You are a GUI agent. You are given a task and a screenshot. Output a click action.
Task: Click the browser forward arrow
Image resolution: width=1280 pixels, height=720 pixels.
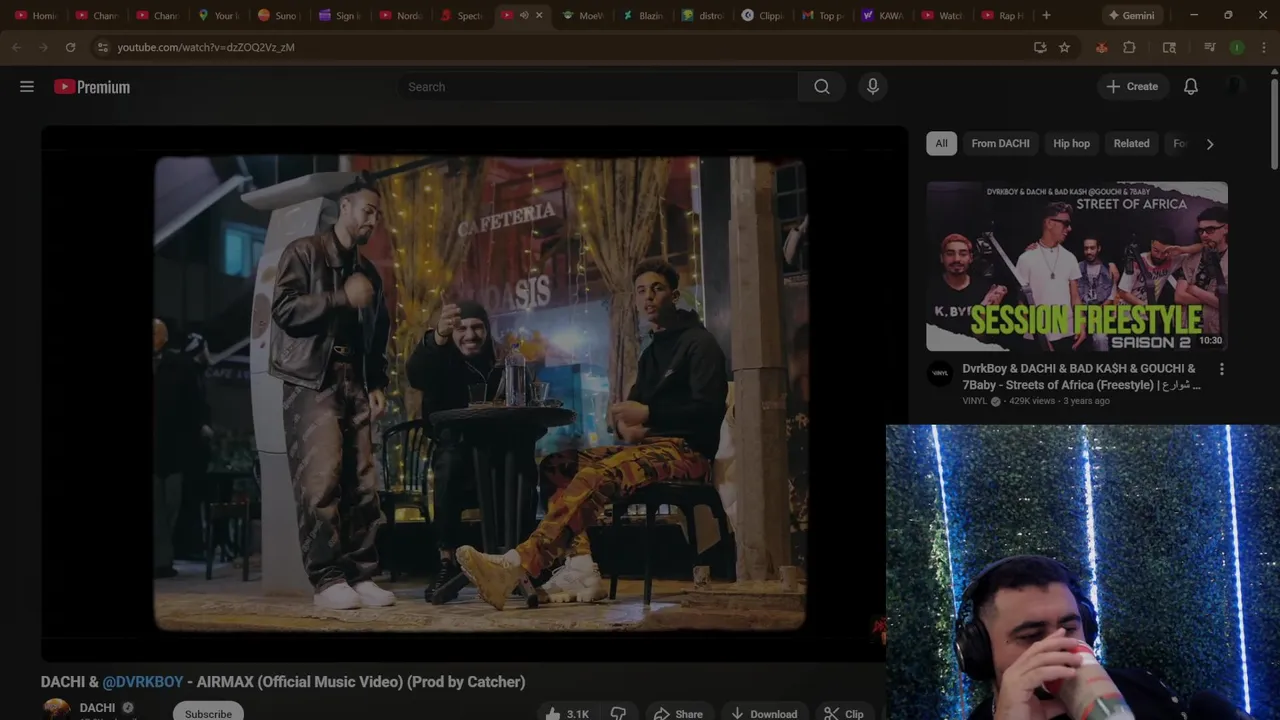coord(43,47)
